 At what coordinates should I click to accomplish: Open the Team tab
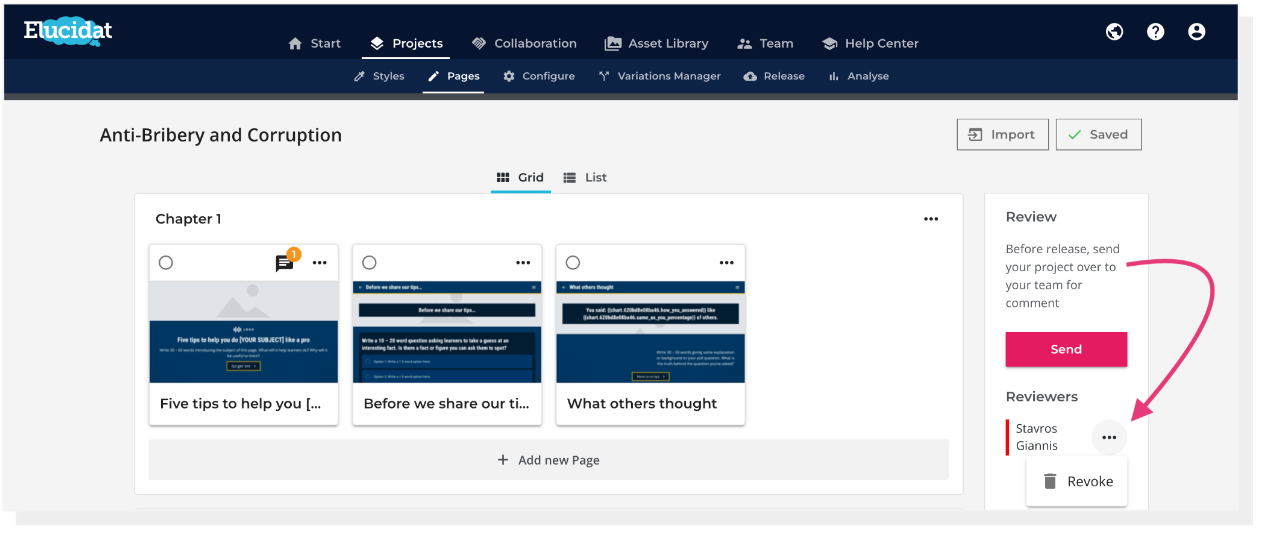765,43
